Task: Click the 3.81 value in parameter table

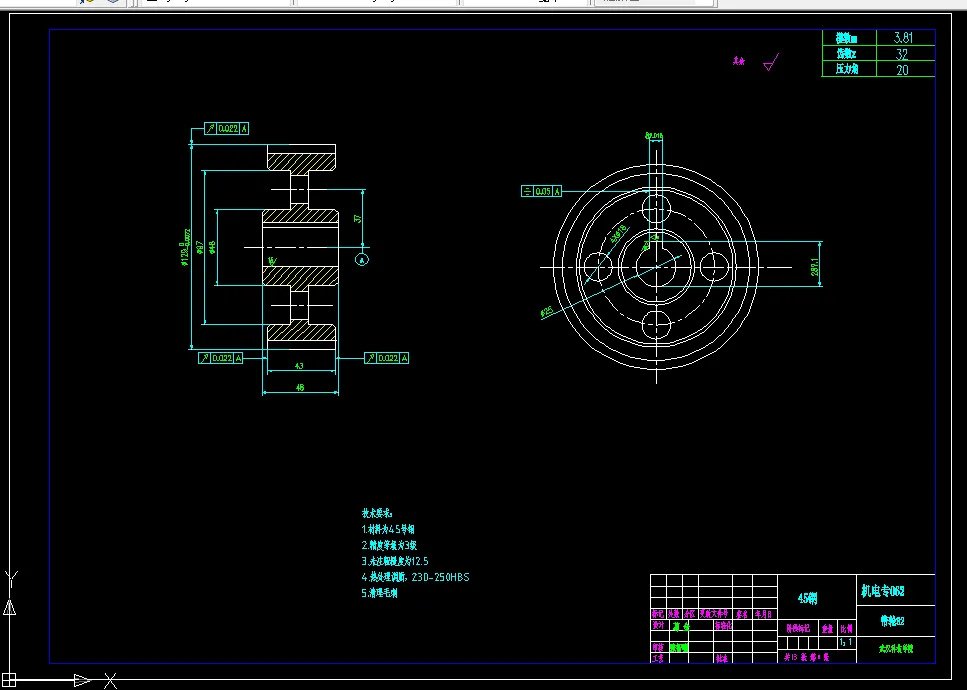Action: pyautogui.click(x=903, y=38)
